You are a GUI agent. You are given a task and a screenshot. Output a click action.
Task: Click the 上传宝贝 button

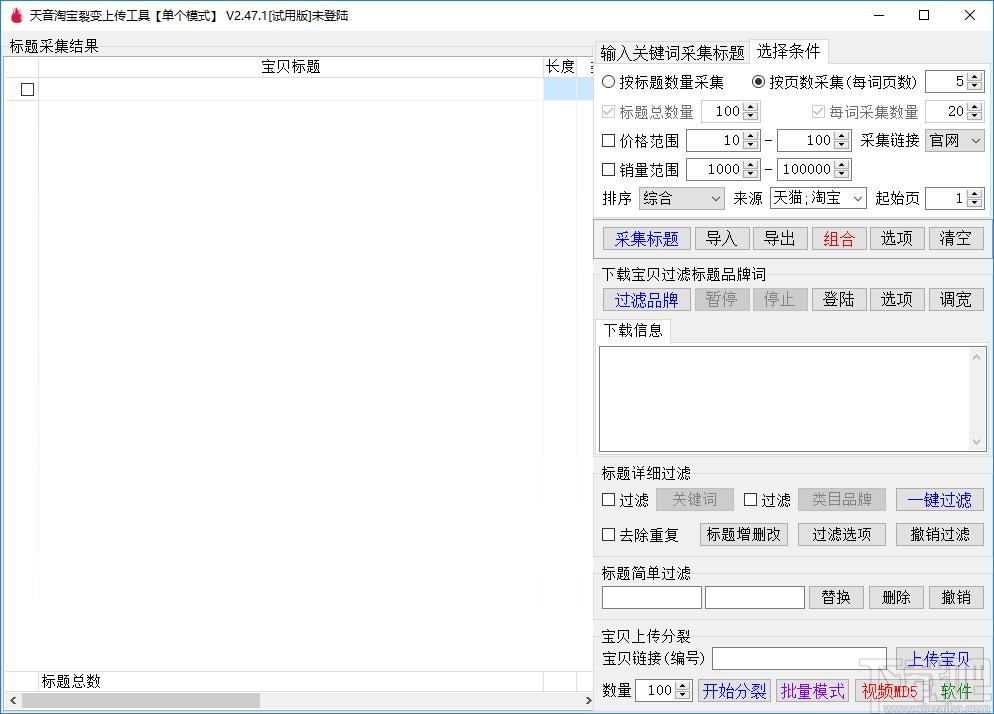939,659
